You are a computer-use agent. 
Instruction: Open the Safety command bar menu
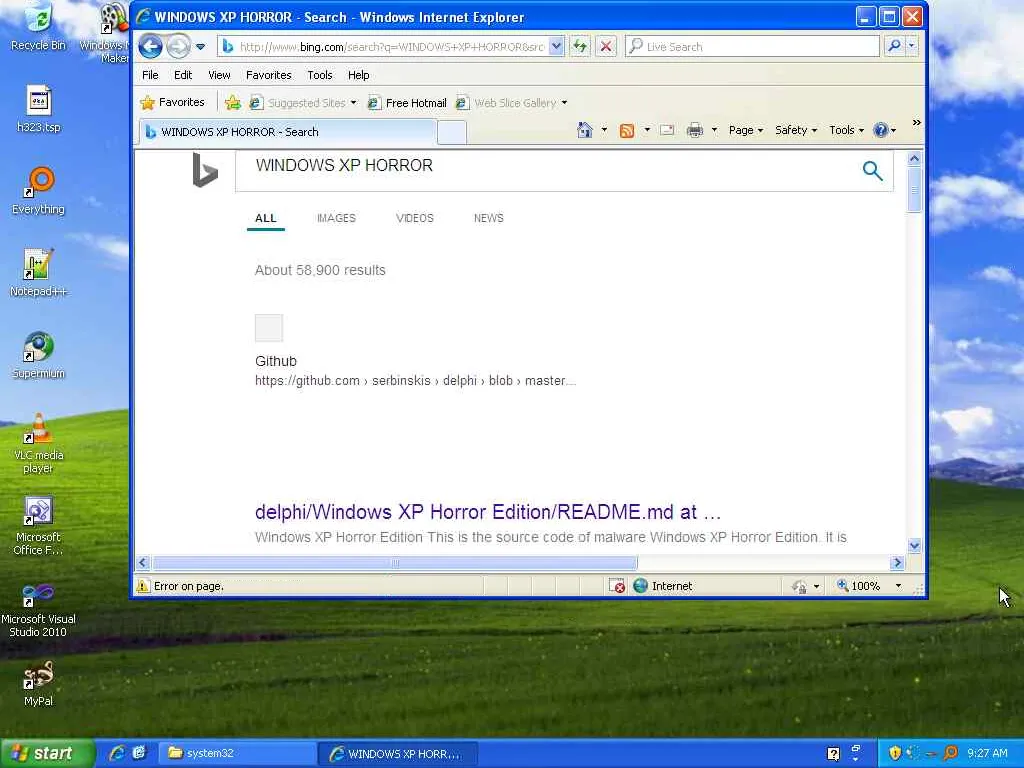(x=795, y=130)
